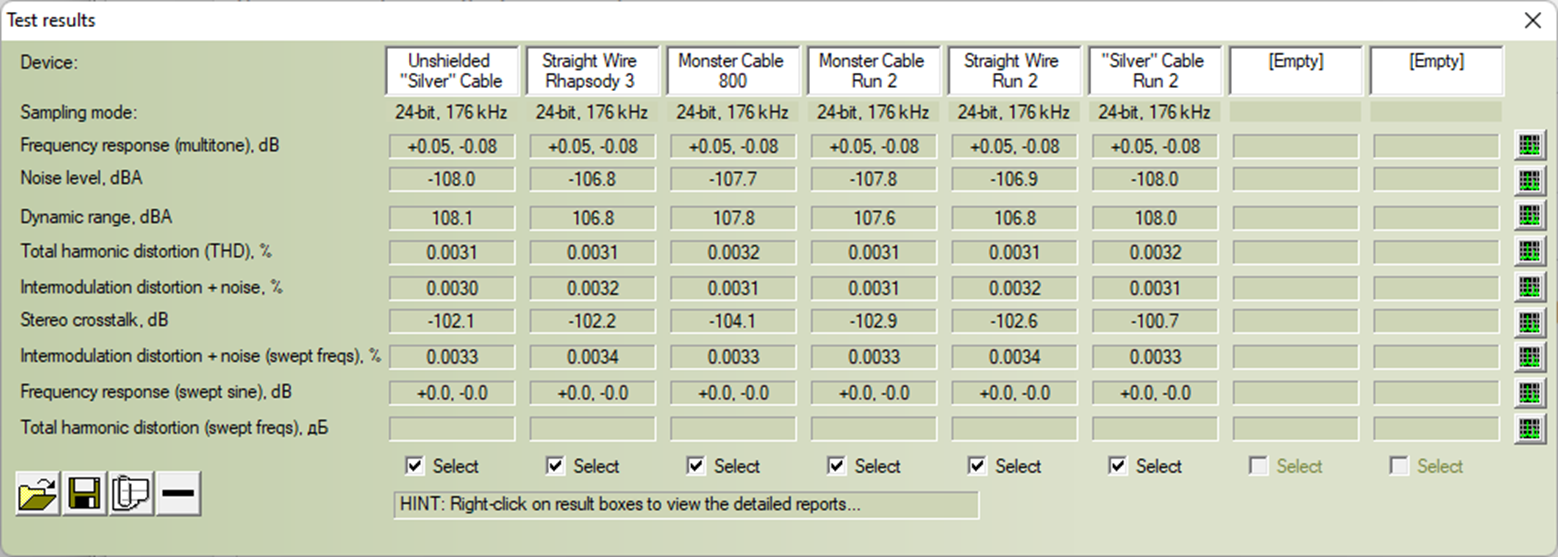The height and width of the screenshot is (557, 1558).
Task: Click the floppy disk save results icon
Action: click(x=84, y=495)
